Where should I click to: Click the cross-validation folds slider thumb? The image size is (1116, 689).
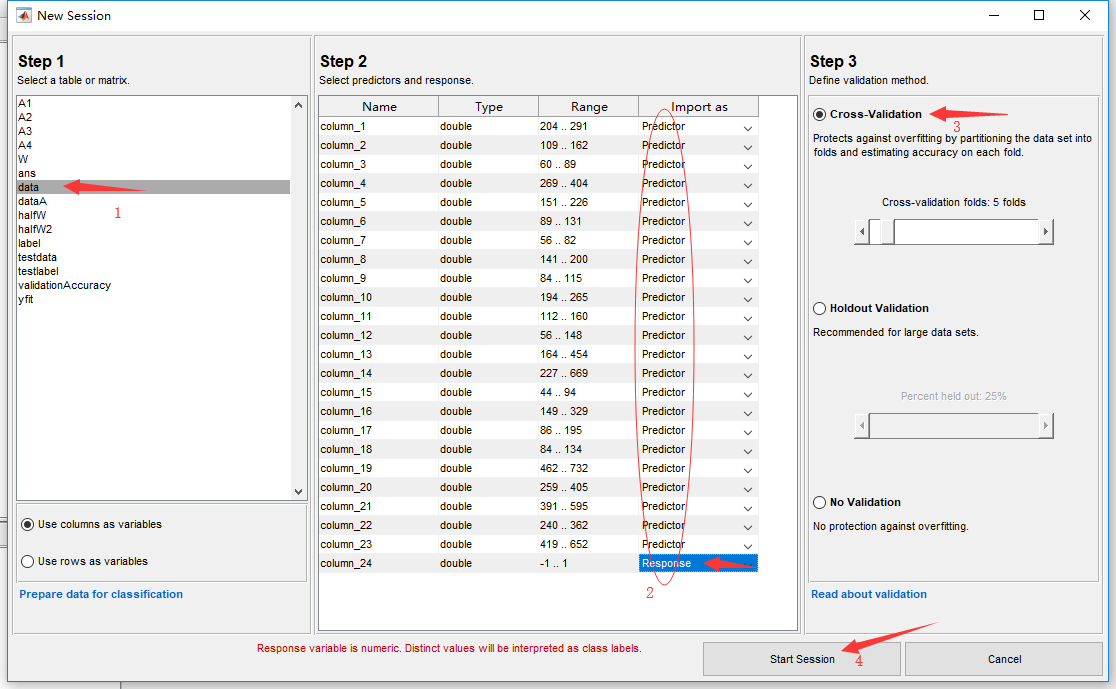pos(881,232)
